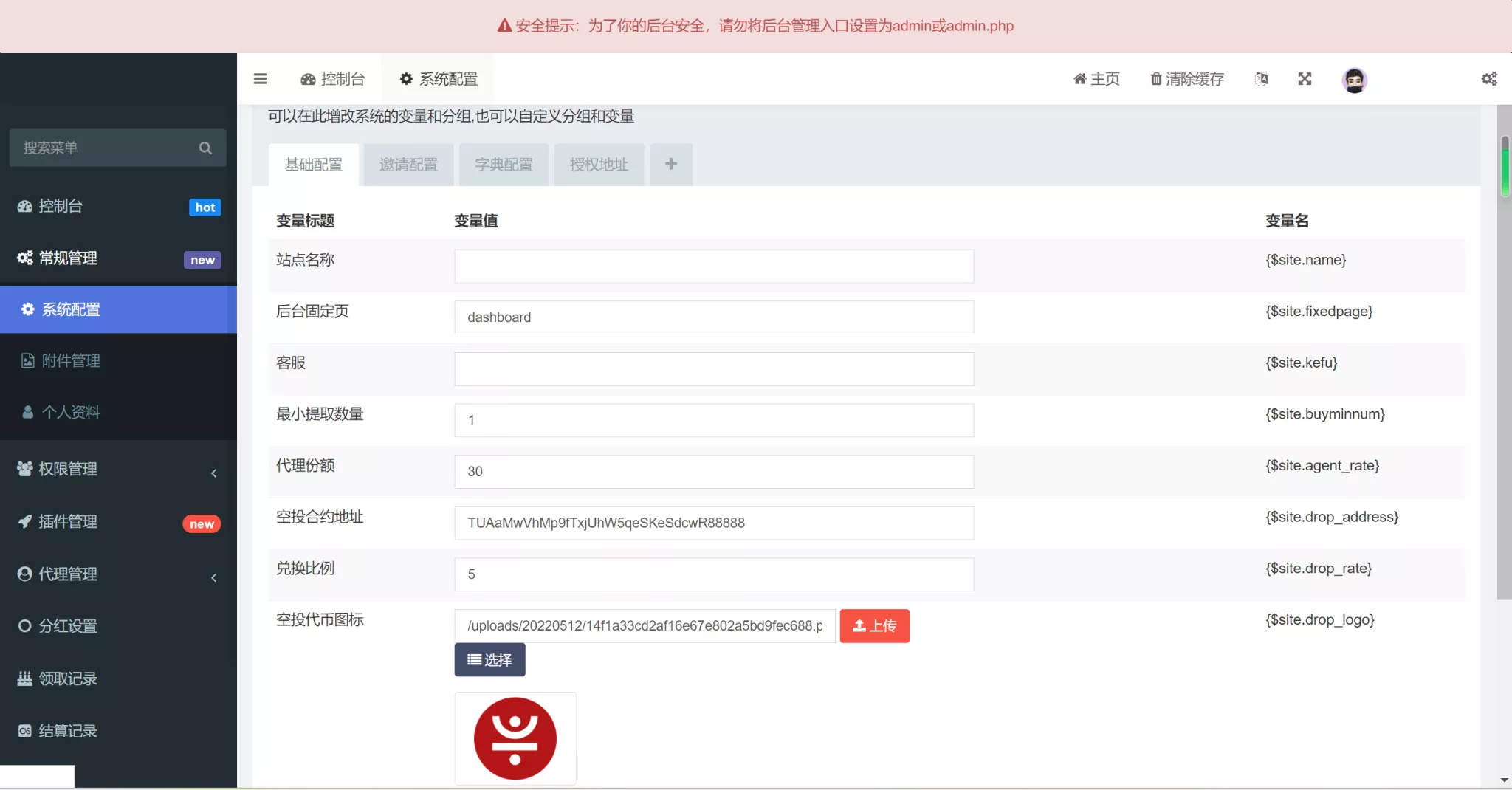
Task: Toggle the sidebar hamburger menu icon
Action: [260, 79]
